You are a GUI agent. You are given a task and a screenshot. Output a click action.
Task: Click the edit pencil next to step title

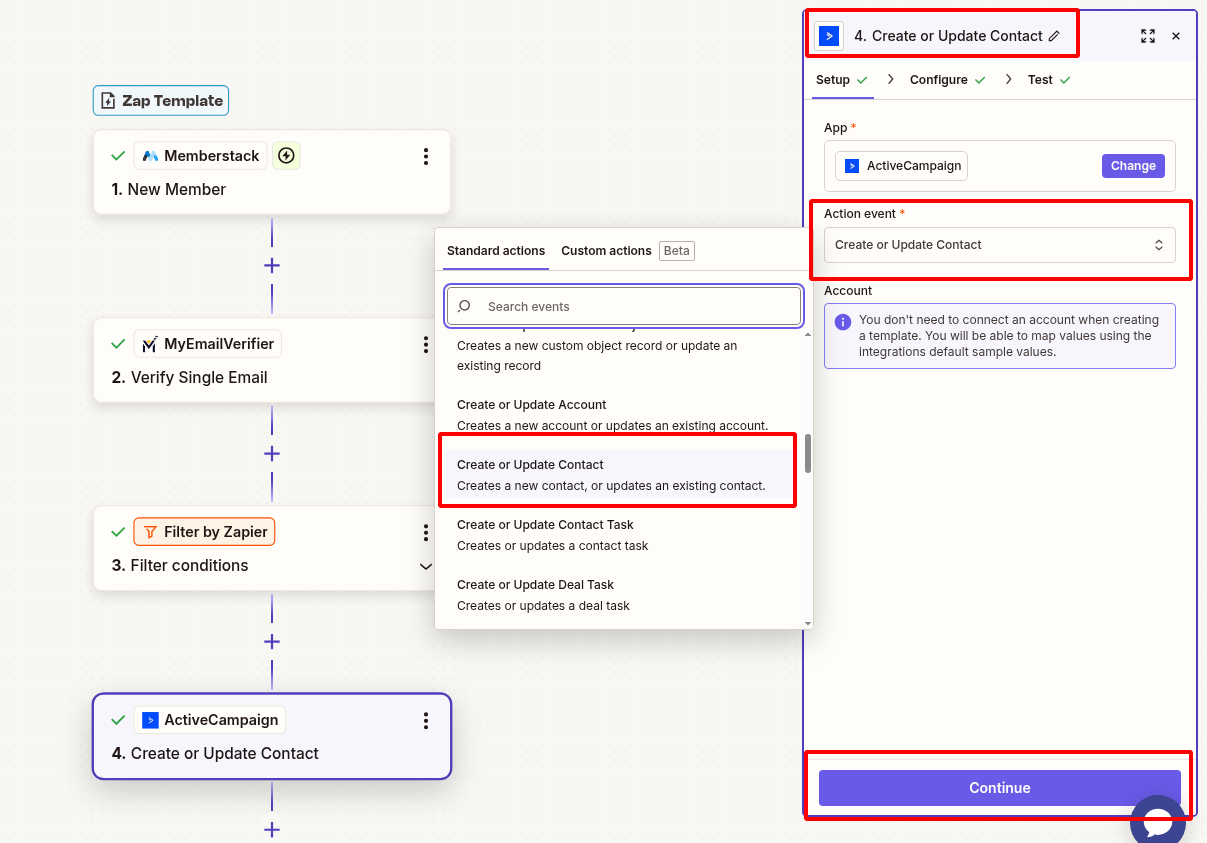click(x=1056, y=35)
